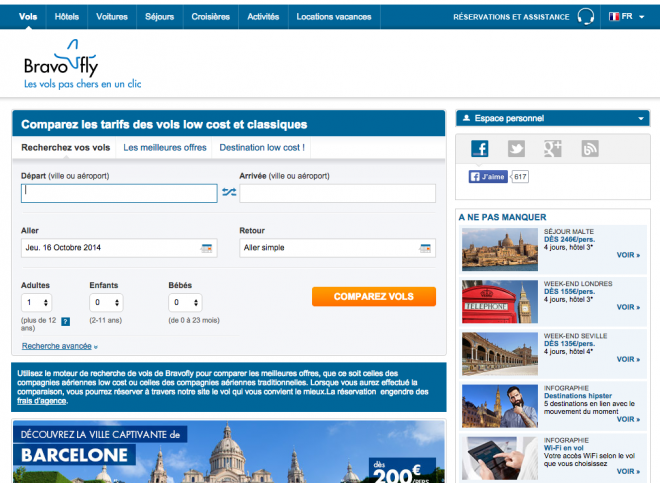The width and height of the screenshot is (660, 483).
Task: Switch to Les meilleures offres tab
Action: coord(165,148)
